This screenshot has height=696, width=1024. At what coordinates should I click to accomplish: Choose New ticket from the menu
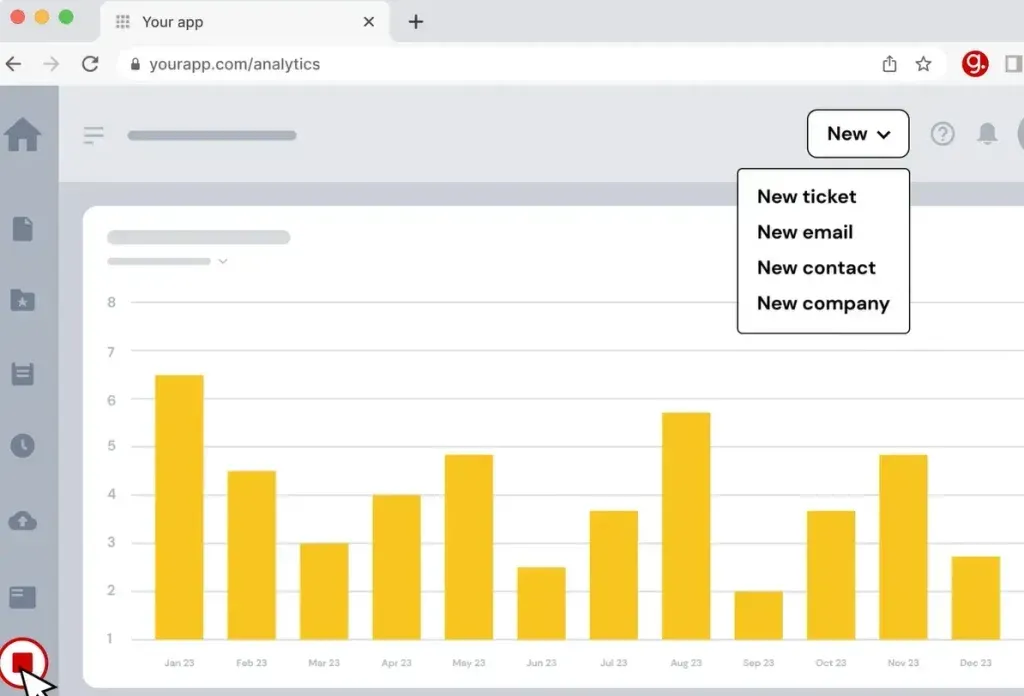point(807,197)
